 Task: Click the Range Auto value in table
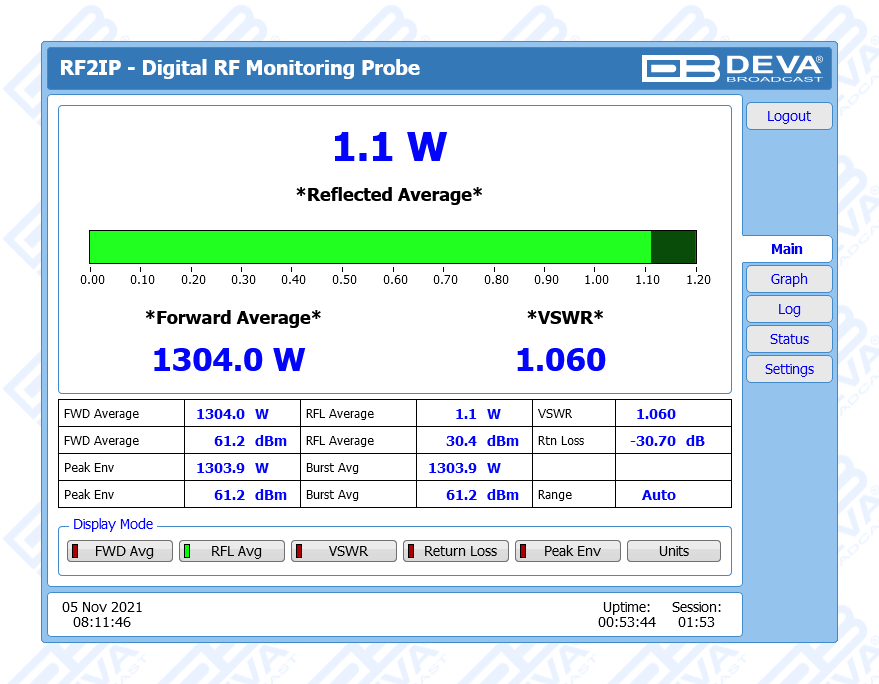(x=658, y=495)
